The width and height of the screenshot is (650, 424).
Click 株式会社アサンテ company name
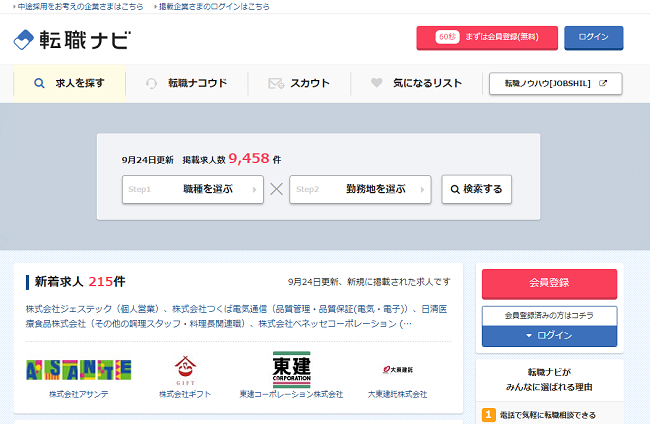point(79,394)
